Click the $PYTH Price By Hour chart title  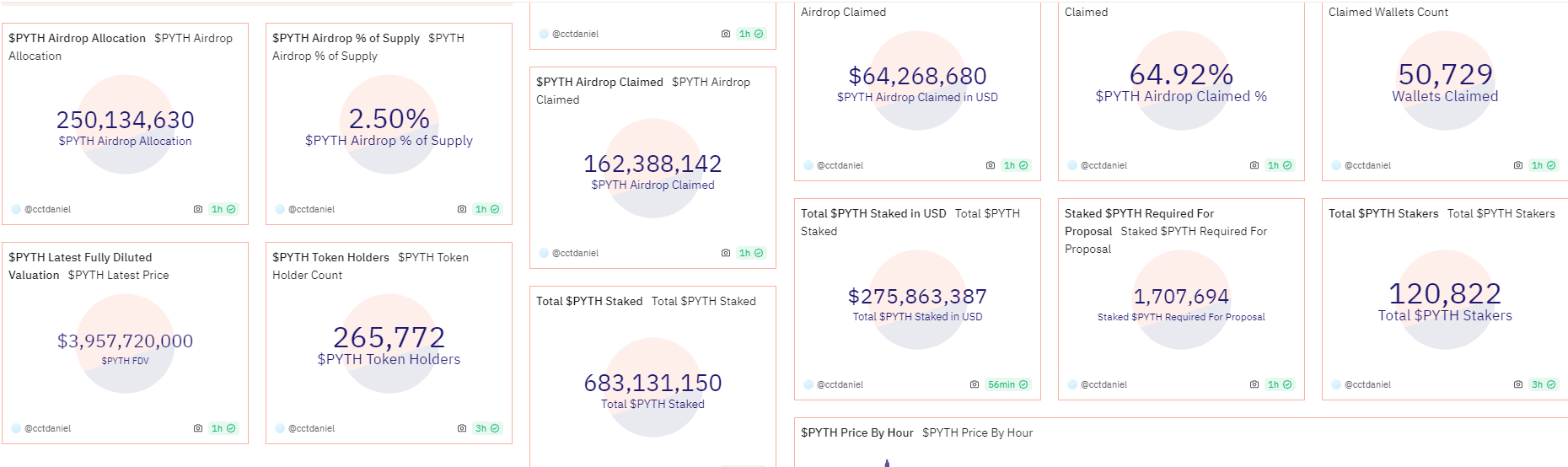(856, 432)
